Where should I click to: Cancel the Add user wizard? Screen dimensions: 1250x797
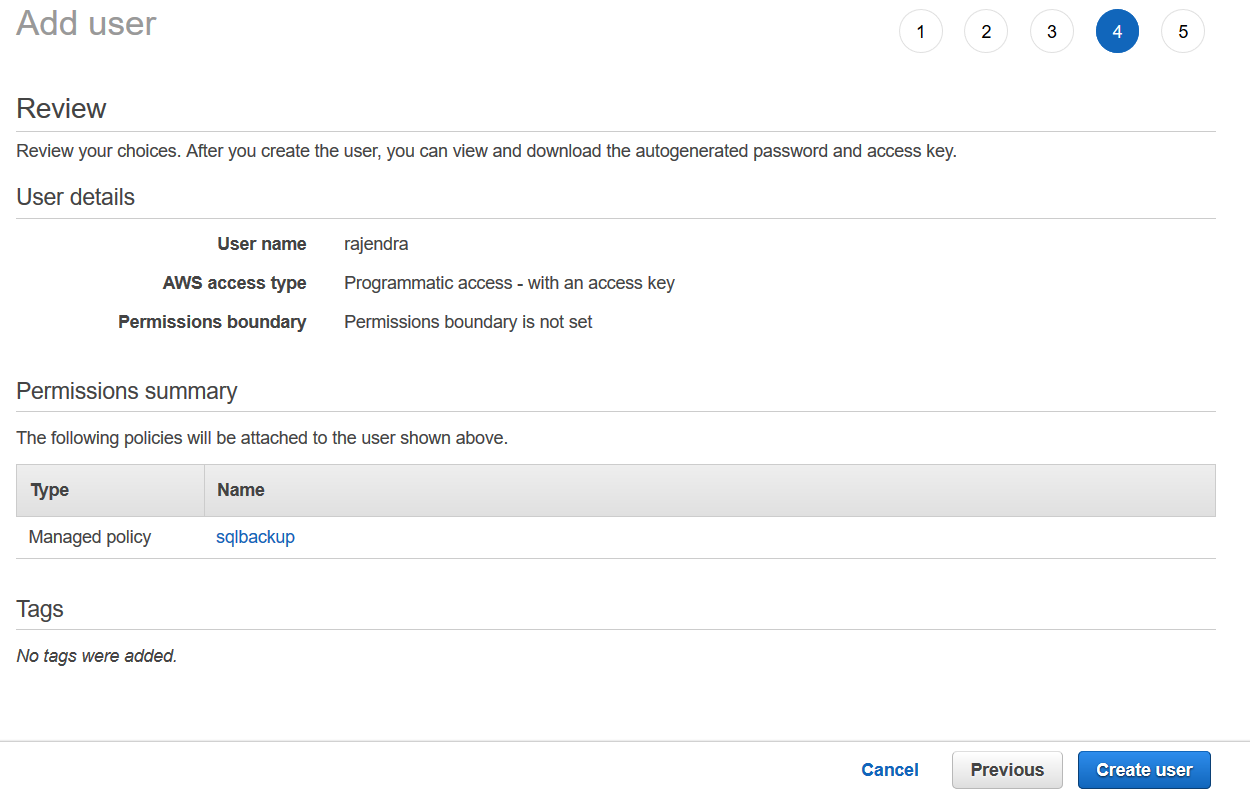coord(890,770)
